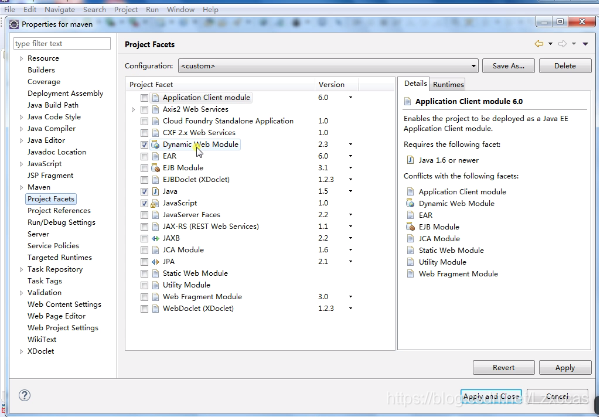Check the CXF 2.x Web Services checkbox
The height and width of the screenshot is (417, 599).
pos(144,133)
